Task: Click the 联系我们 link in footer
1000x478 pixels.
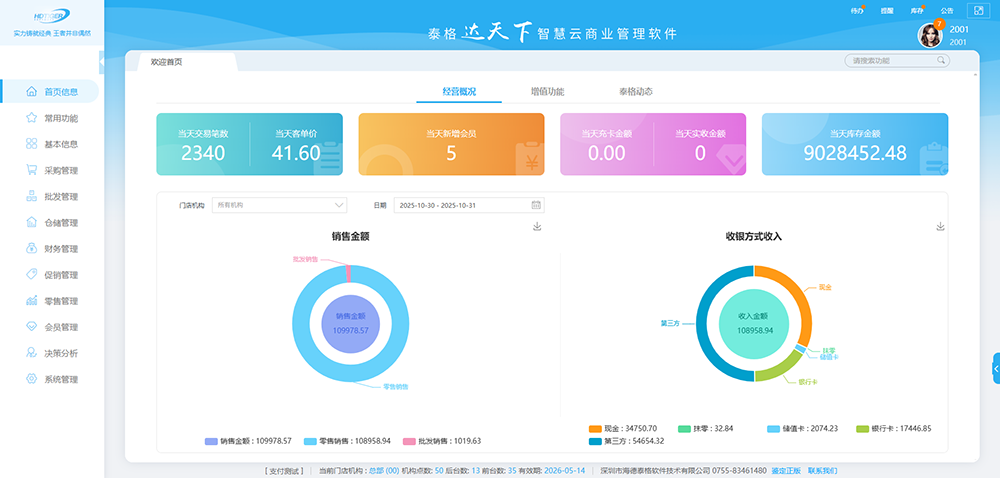Action: [x=822, y=470]
